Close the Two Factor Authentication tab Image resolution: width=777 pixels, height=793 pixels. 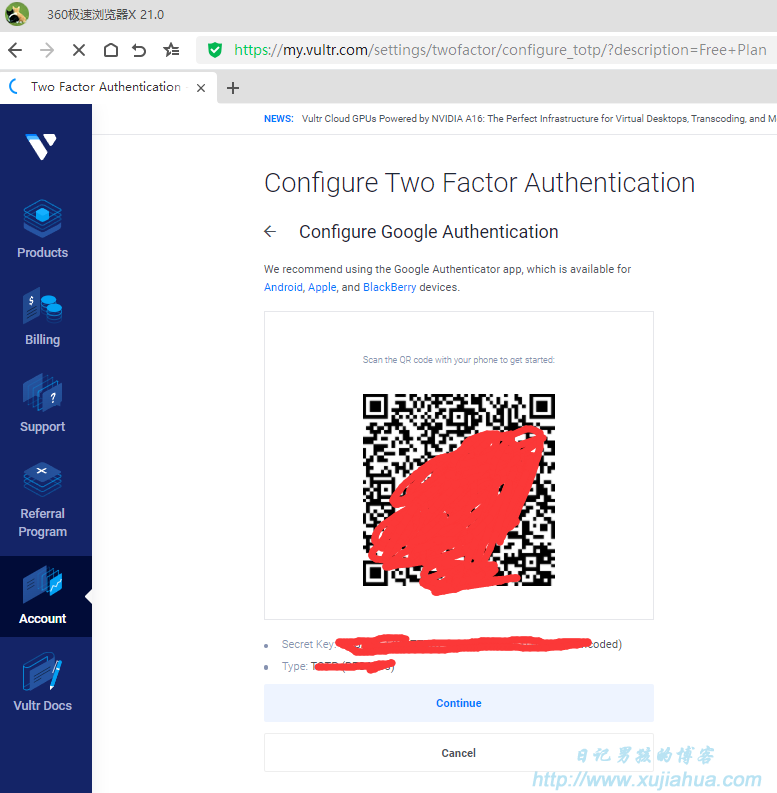[201, 88]
